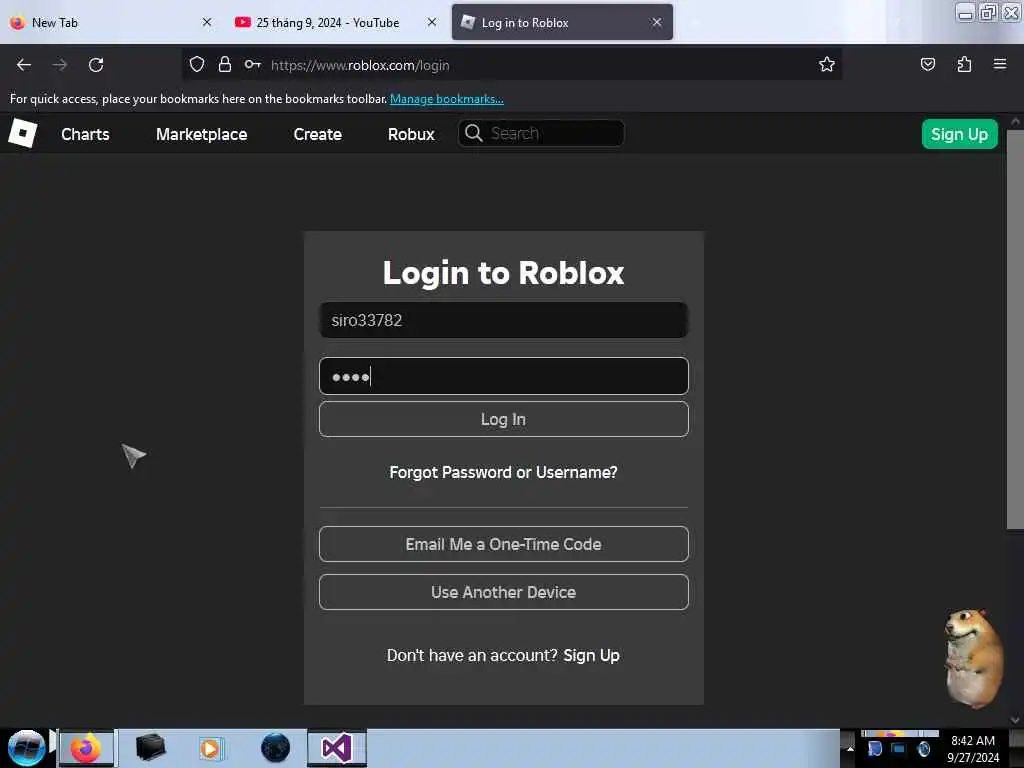Close the New Tab tab

pos(207,22)
